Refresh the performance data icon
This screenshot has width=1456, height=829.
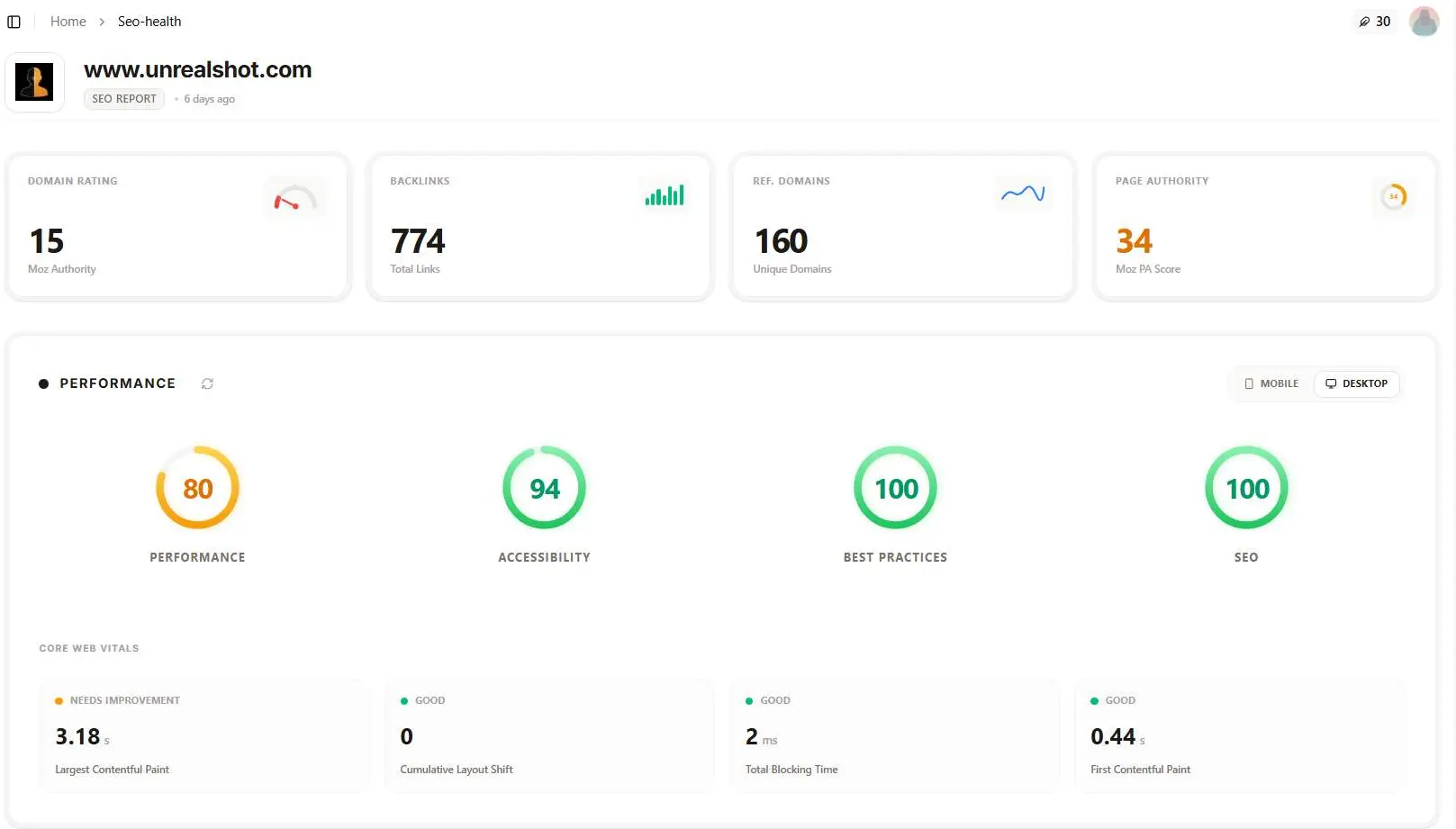click(x=207, y=383)
